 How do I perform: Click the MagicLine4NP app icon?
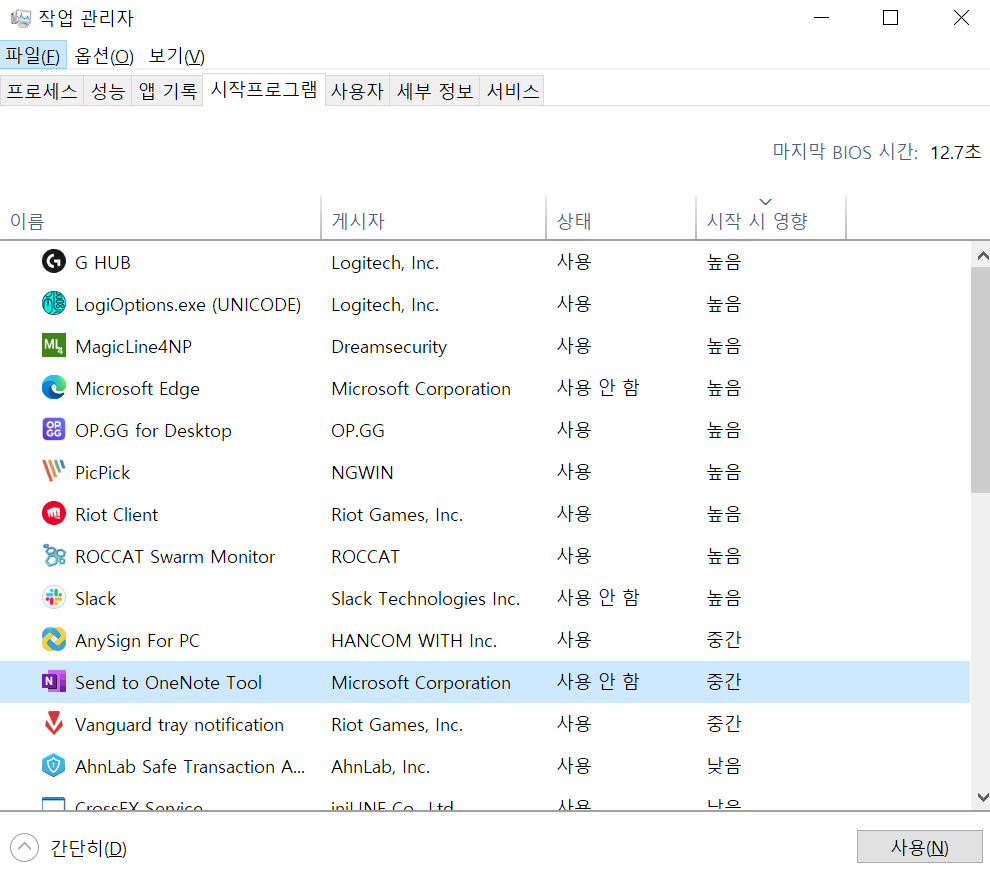tap(54, 345)
